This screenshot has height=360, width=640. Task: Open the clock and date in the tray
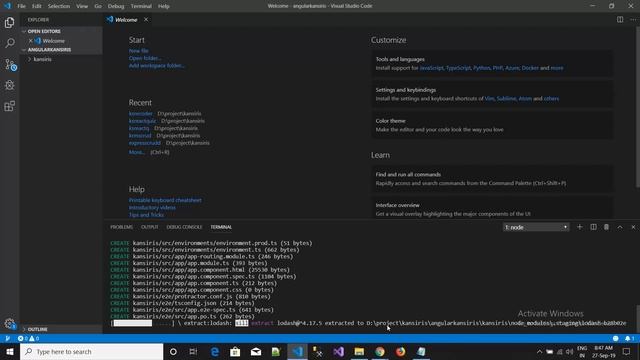pyautogui.click(x=603, y=351)
